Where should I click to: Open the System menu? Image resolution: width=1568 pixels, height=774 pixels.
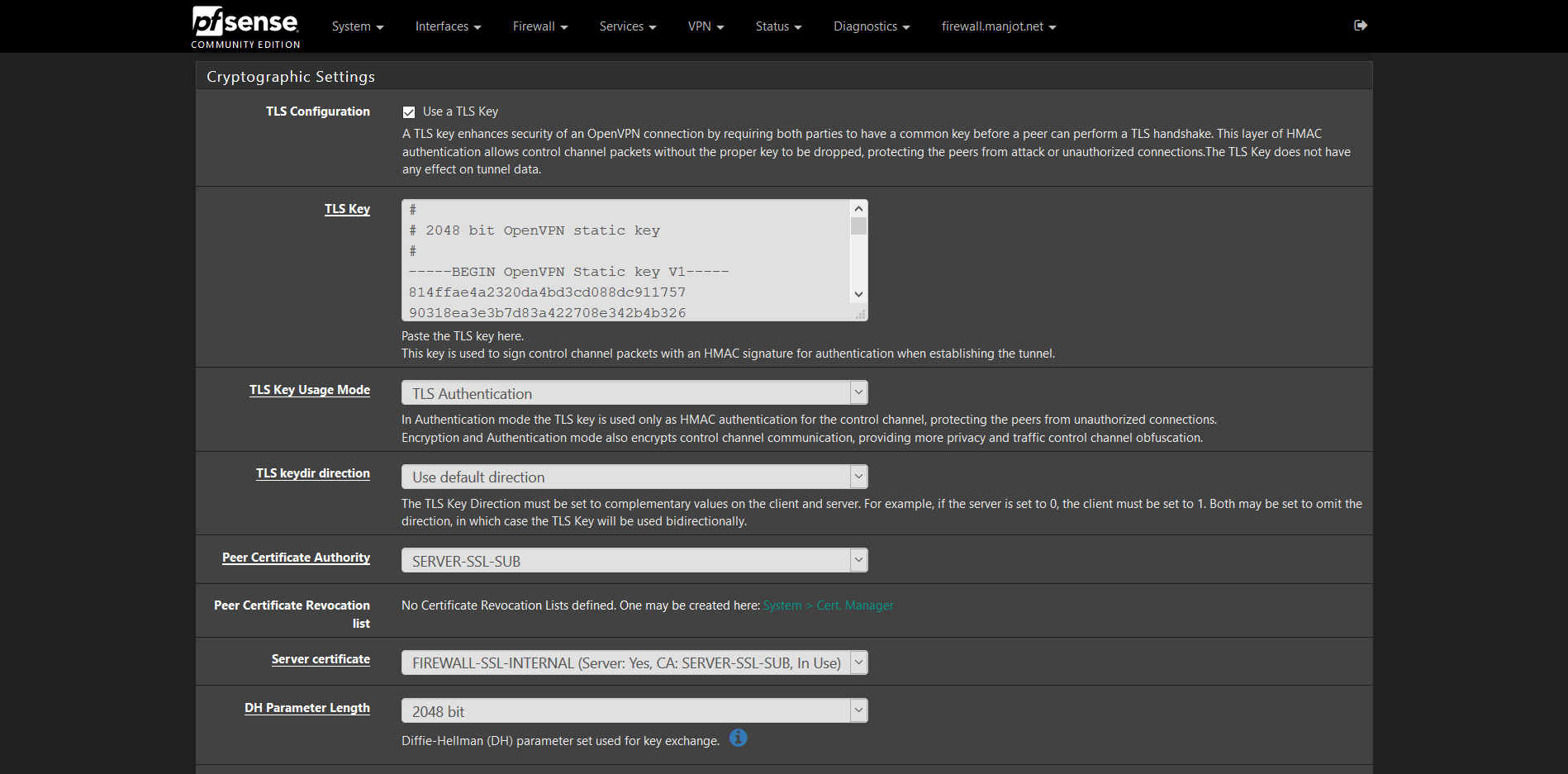358,26
